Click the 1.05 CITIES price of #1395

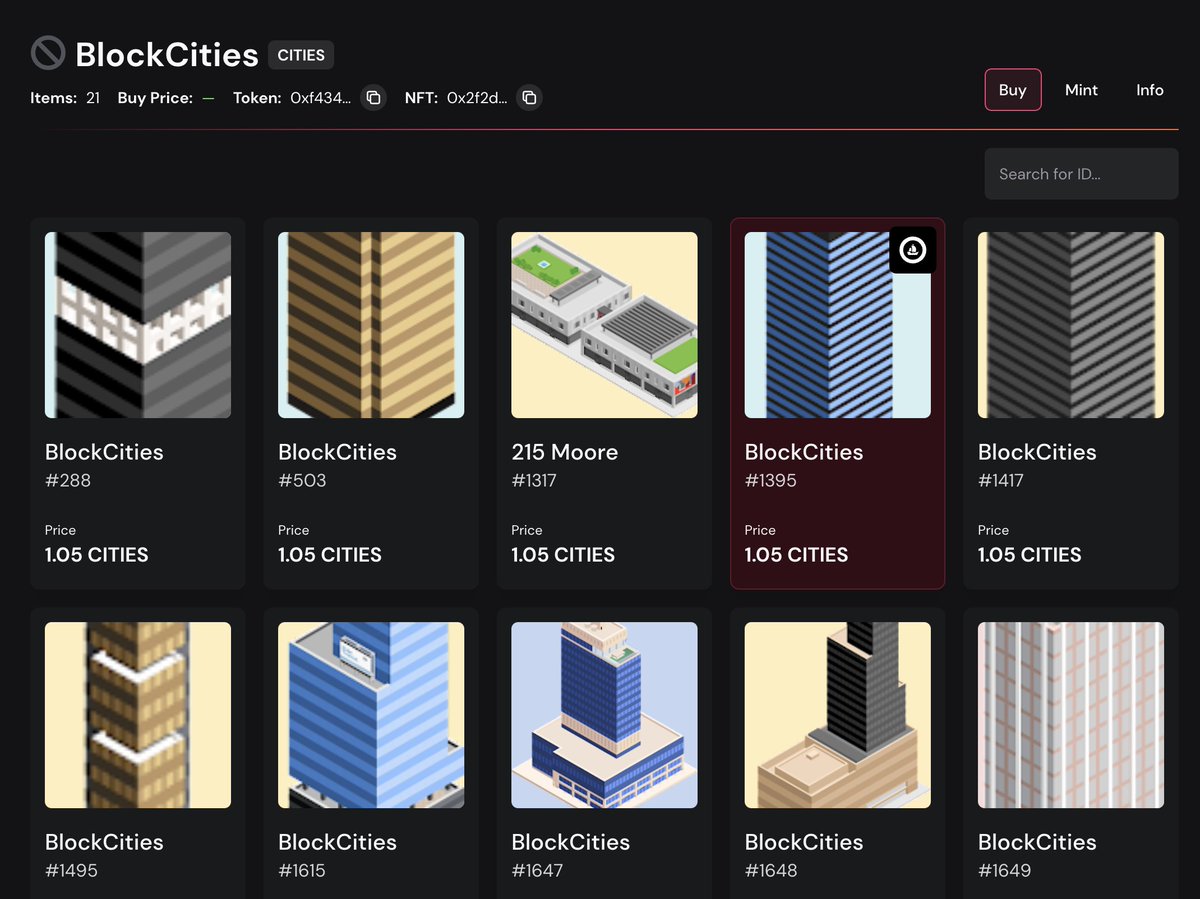[x=797, y=555]
